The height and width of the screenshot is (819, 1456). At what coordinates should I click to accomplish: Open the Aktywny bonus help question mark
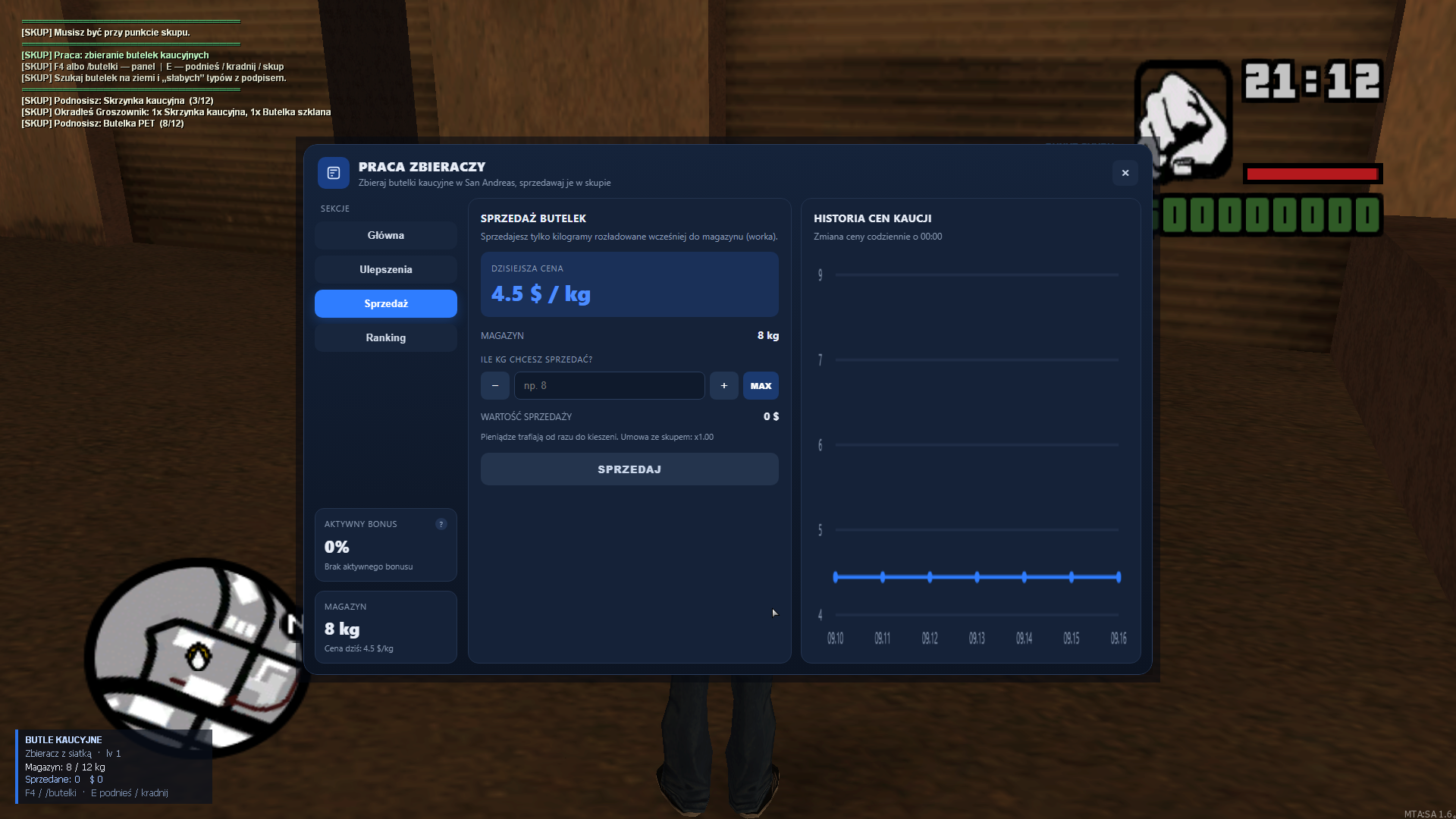[x=441, y=524]
